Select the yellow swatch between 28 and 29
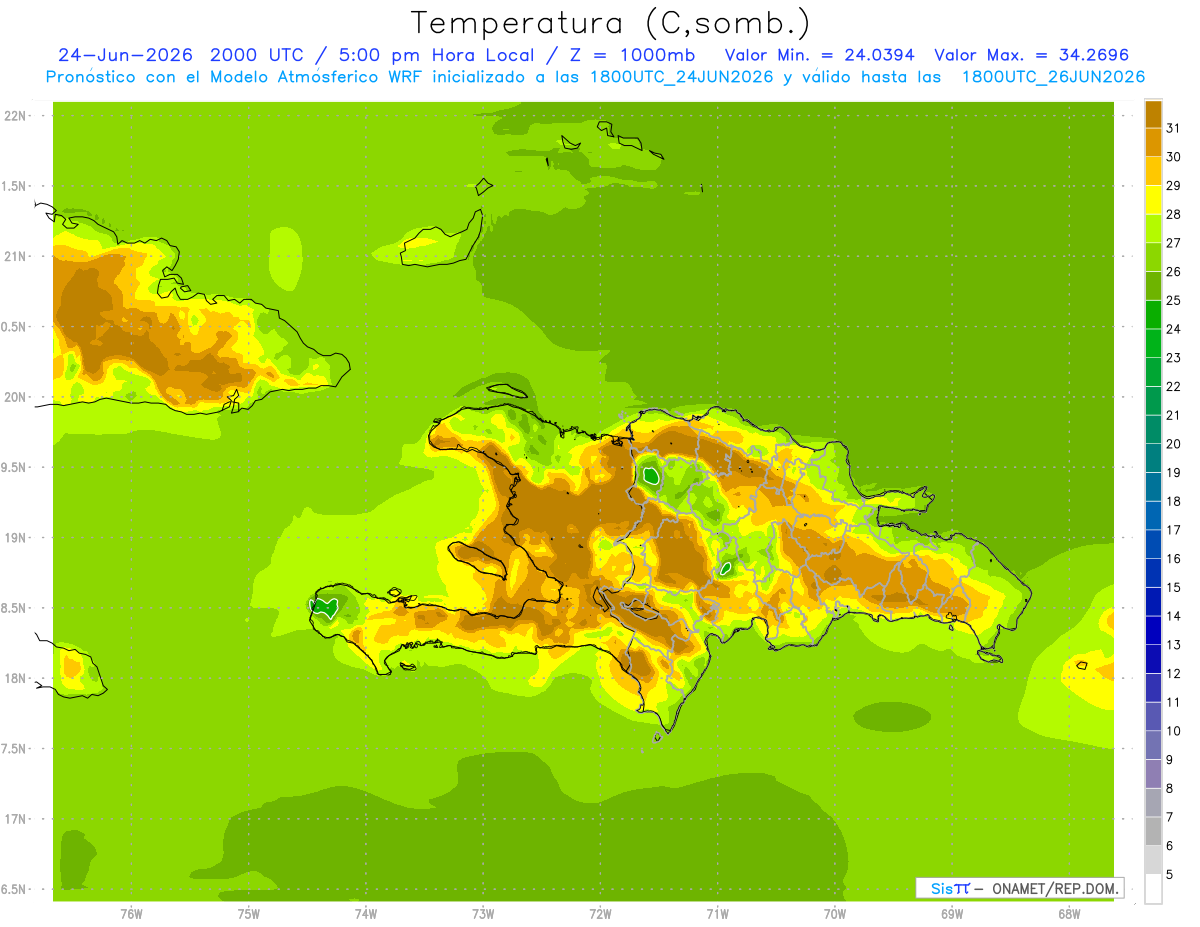 pos(1153,200)
